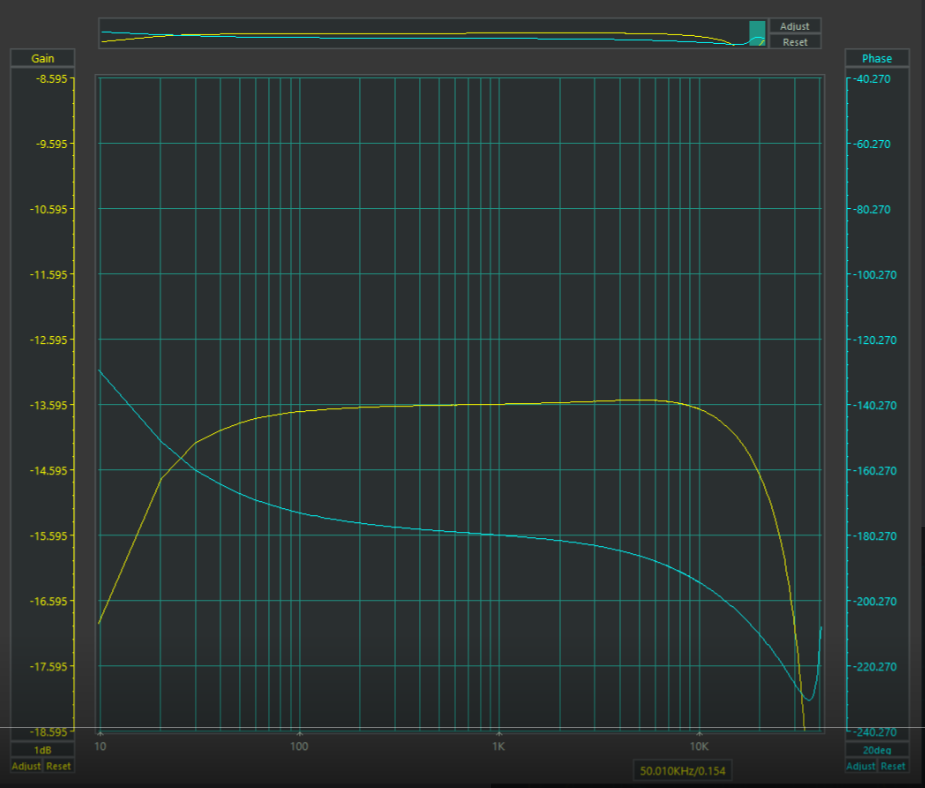Screen dimensions: 925x788
Task: Click the 50.010KHz/0.154 cursor readout
Action: pyautogui.click(x=683, y=770)
